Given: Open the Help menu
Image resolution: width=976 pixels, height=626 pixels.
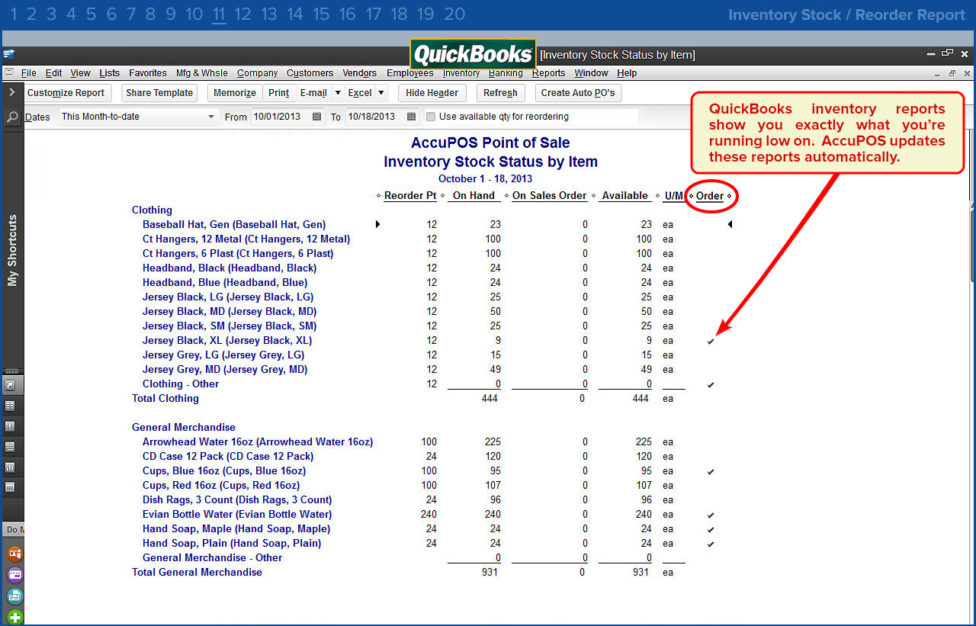Looking at the screenshot, I should (x=627, y=73).
